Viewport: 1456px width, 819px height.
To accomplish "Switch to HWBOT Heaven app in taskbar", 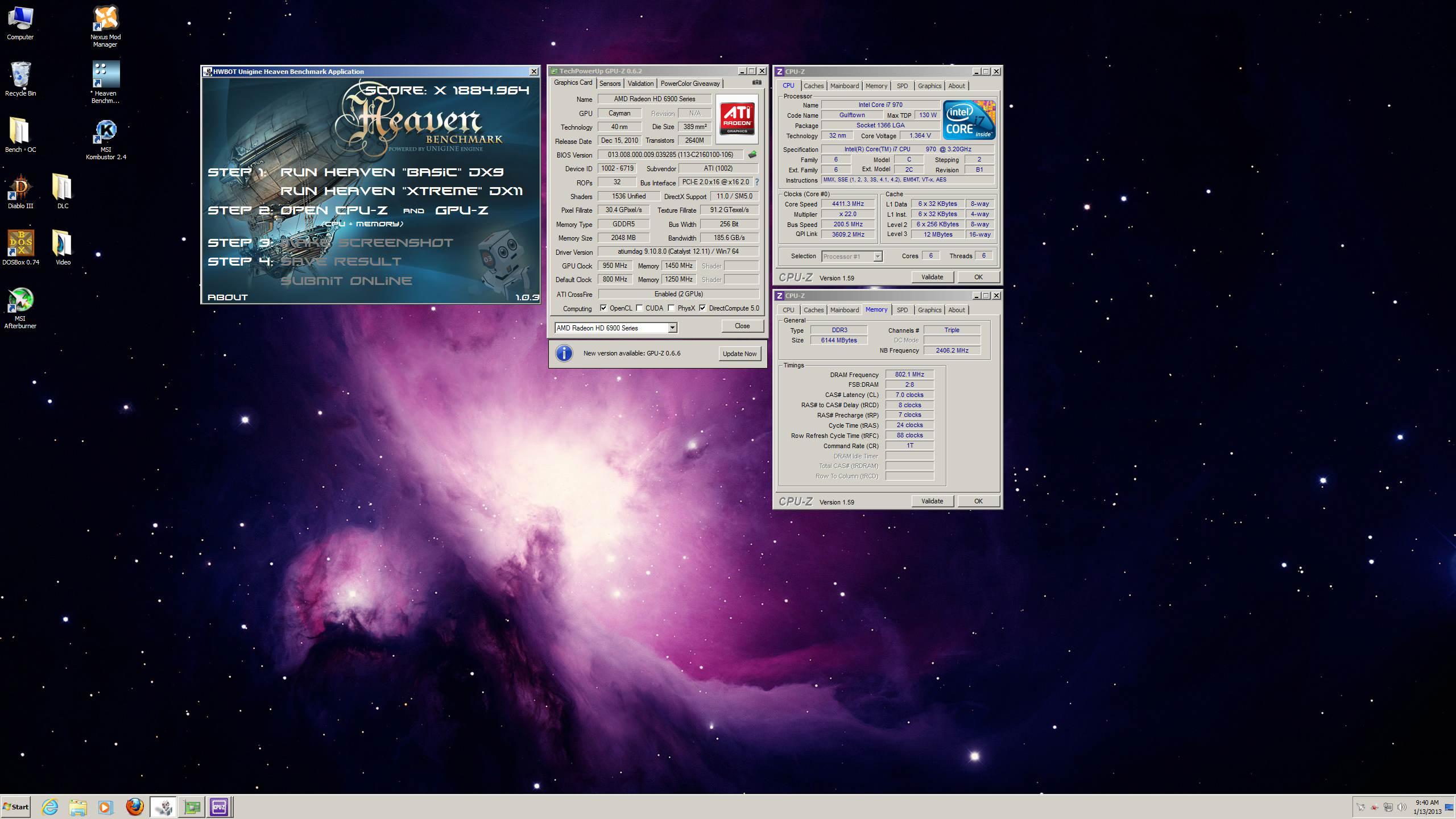I will tap(163, 806).
